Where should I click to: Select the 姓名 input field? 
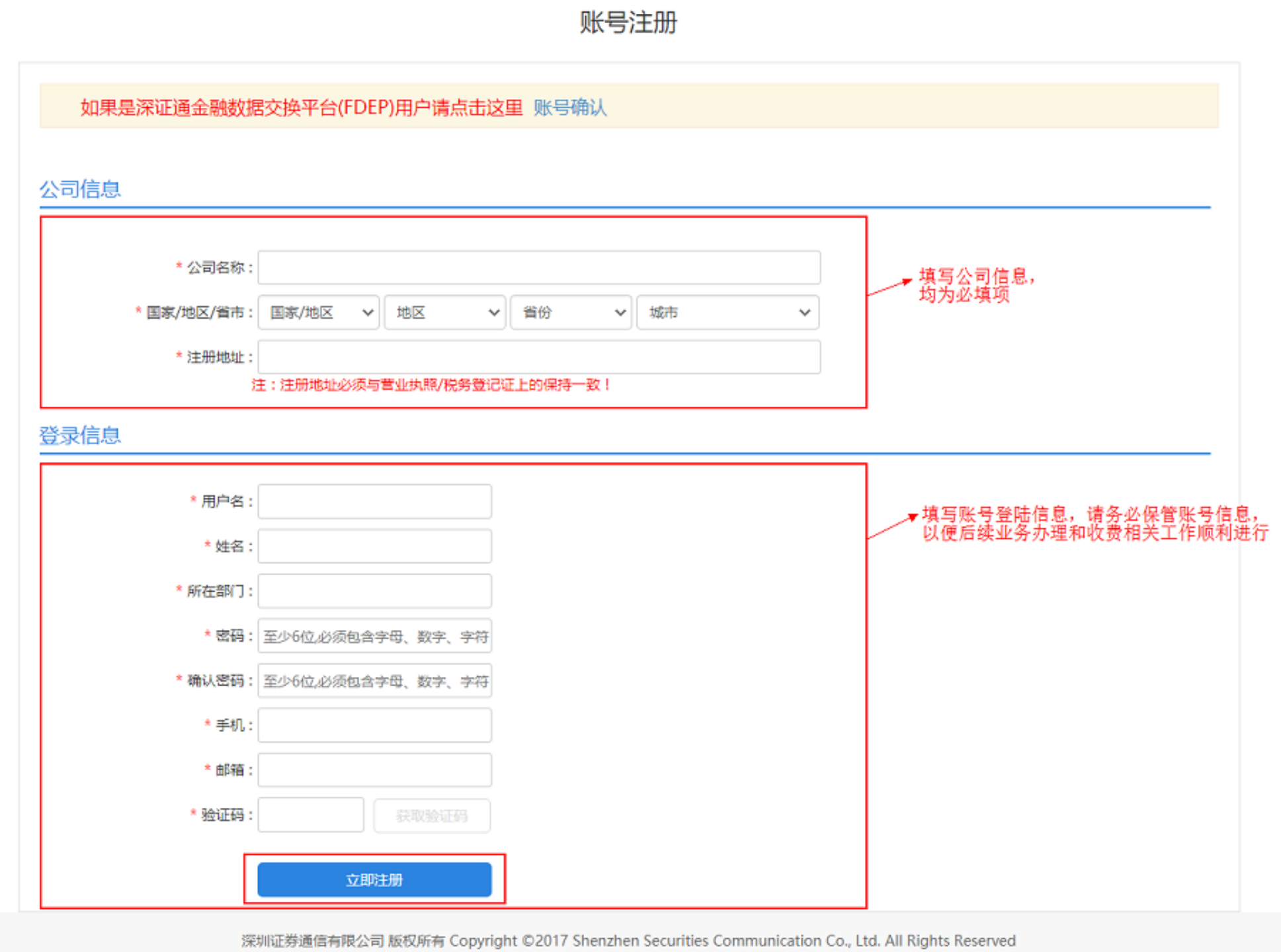coord(375,546)
